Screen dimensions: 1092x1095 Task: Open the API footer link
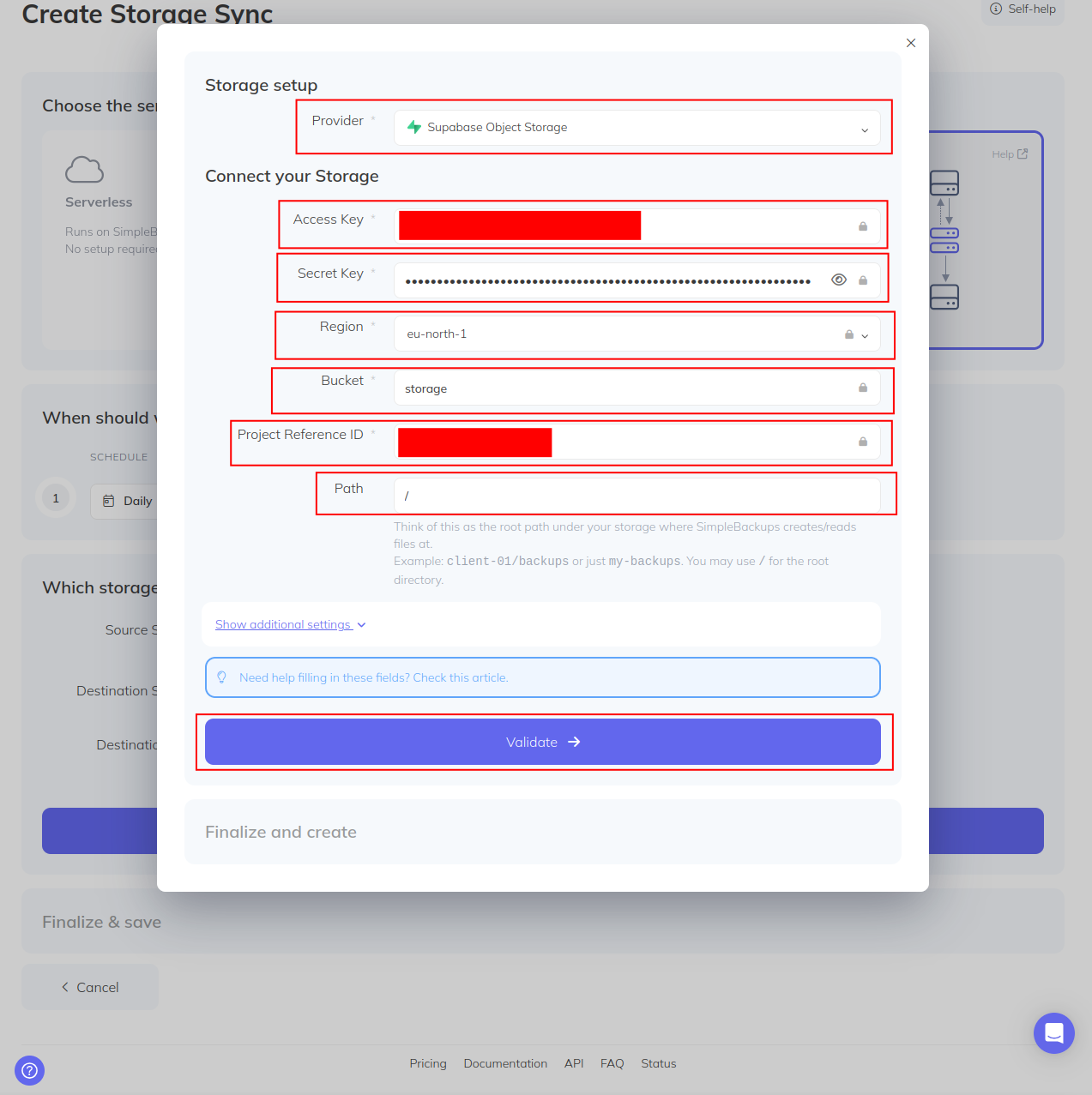click(x=574, y=1063)
